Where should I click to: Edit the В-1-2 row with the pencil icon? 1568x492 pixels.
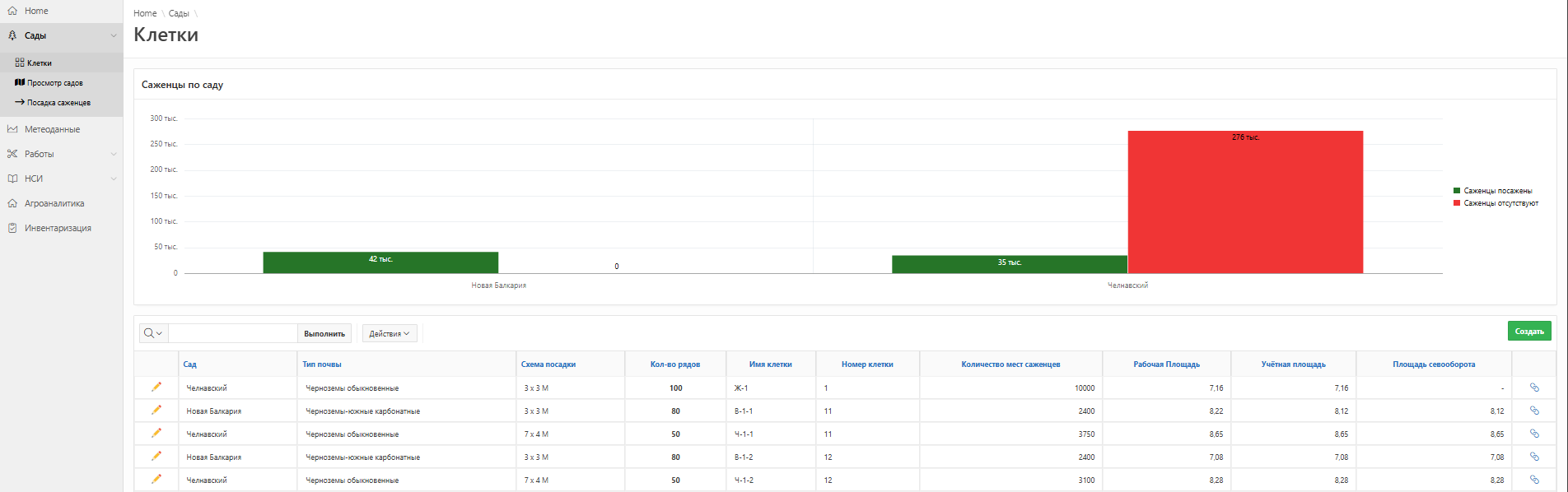(x=156, y=456)
